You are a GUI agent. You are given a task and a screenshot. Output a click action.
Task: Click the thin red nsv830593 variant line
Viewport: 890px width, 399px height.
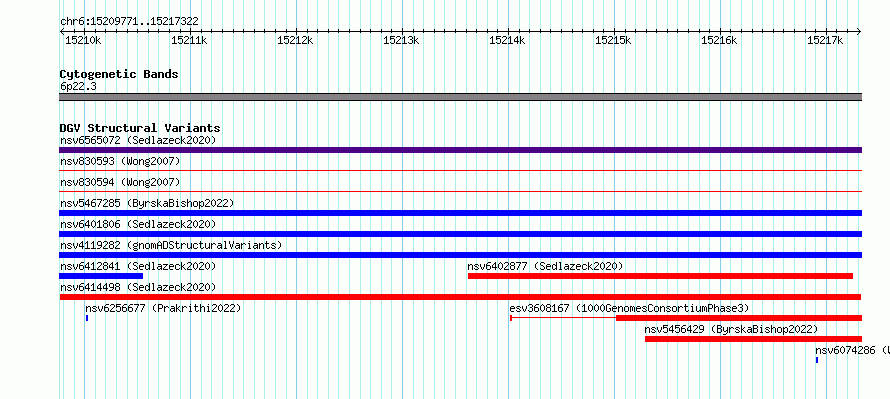(460, 170)
